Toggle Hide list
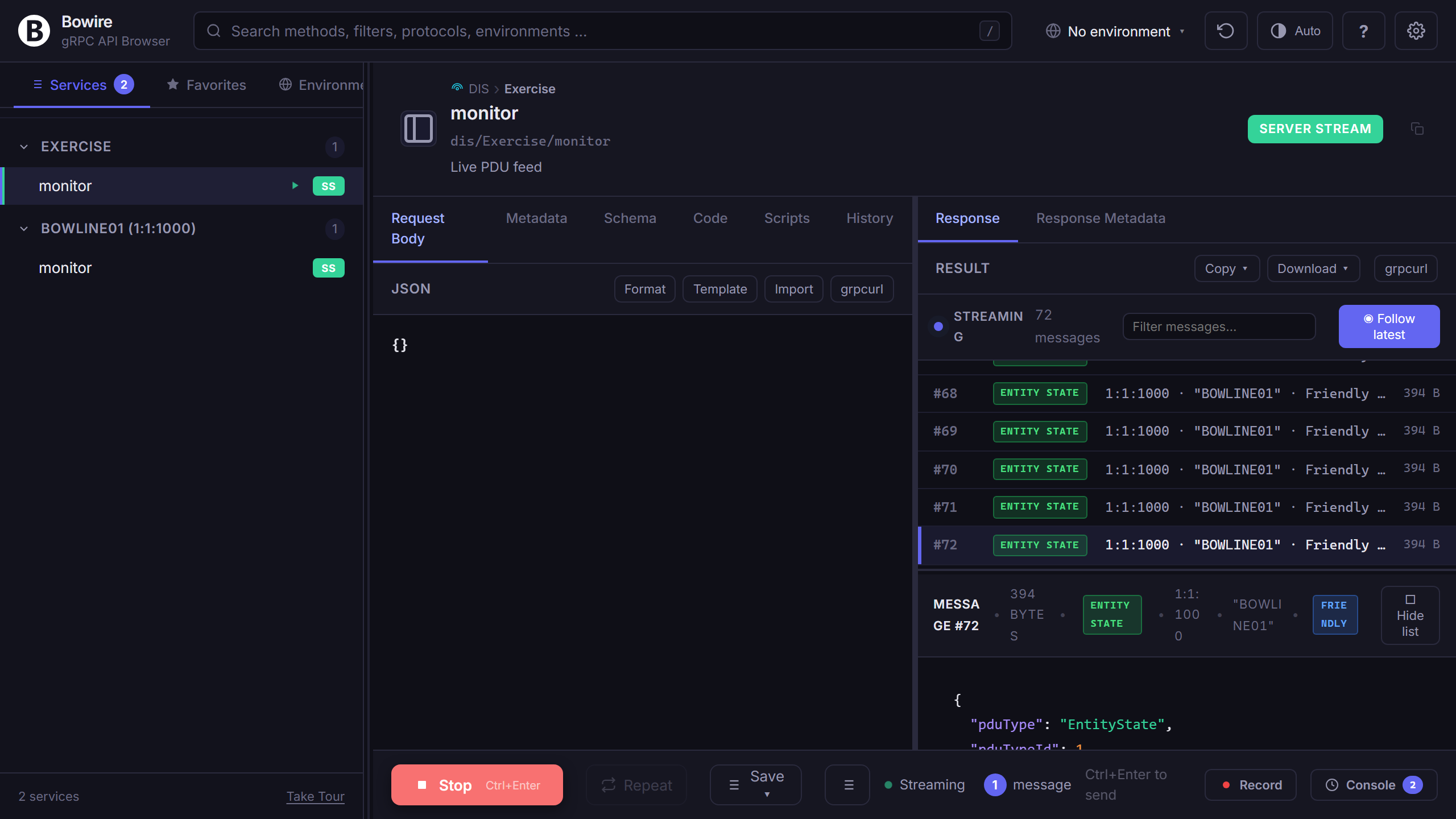 [1410, 615]
